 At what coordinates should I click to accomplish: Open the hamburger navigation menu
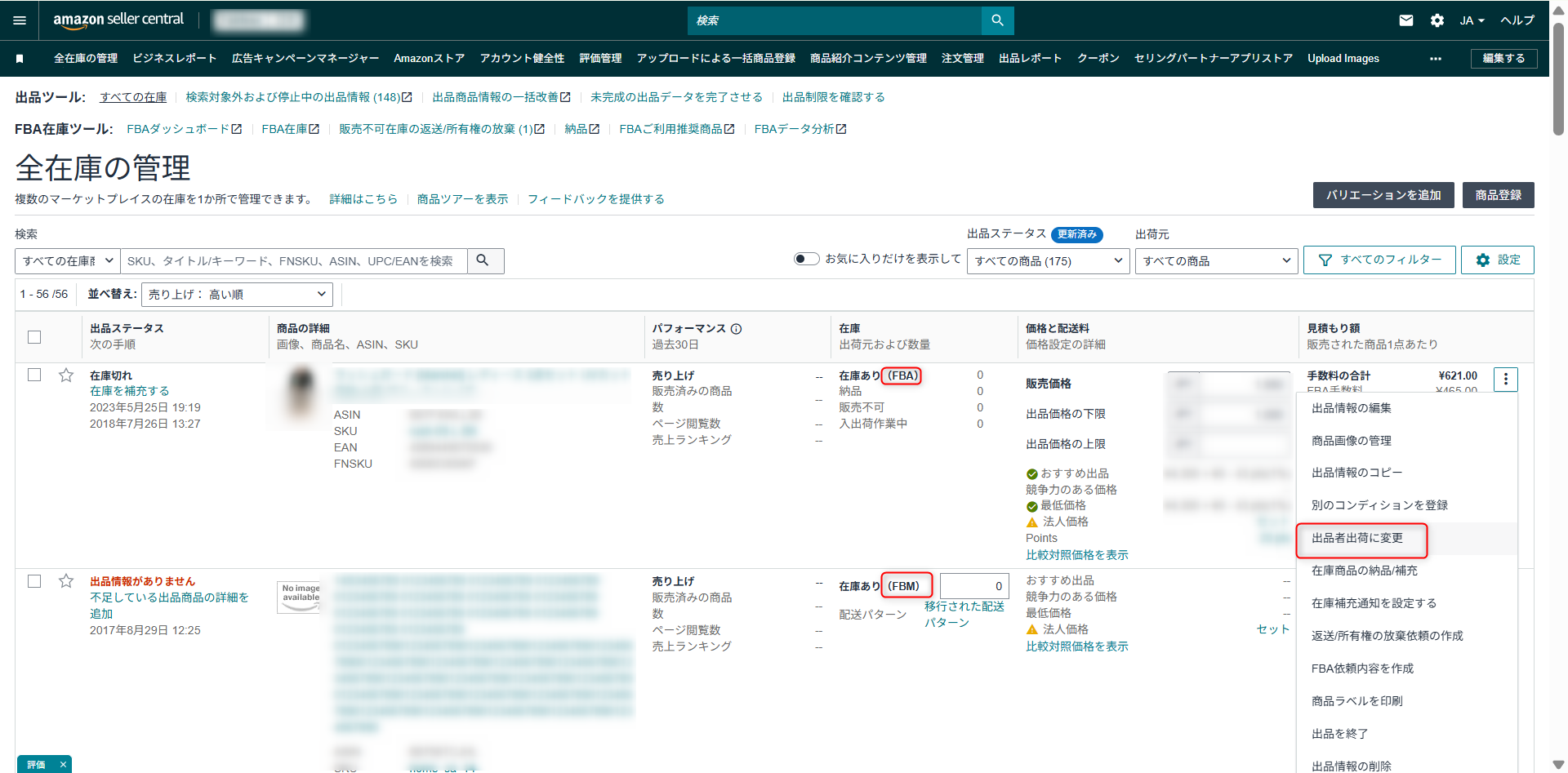(x=20, y=20)
